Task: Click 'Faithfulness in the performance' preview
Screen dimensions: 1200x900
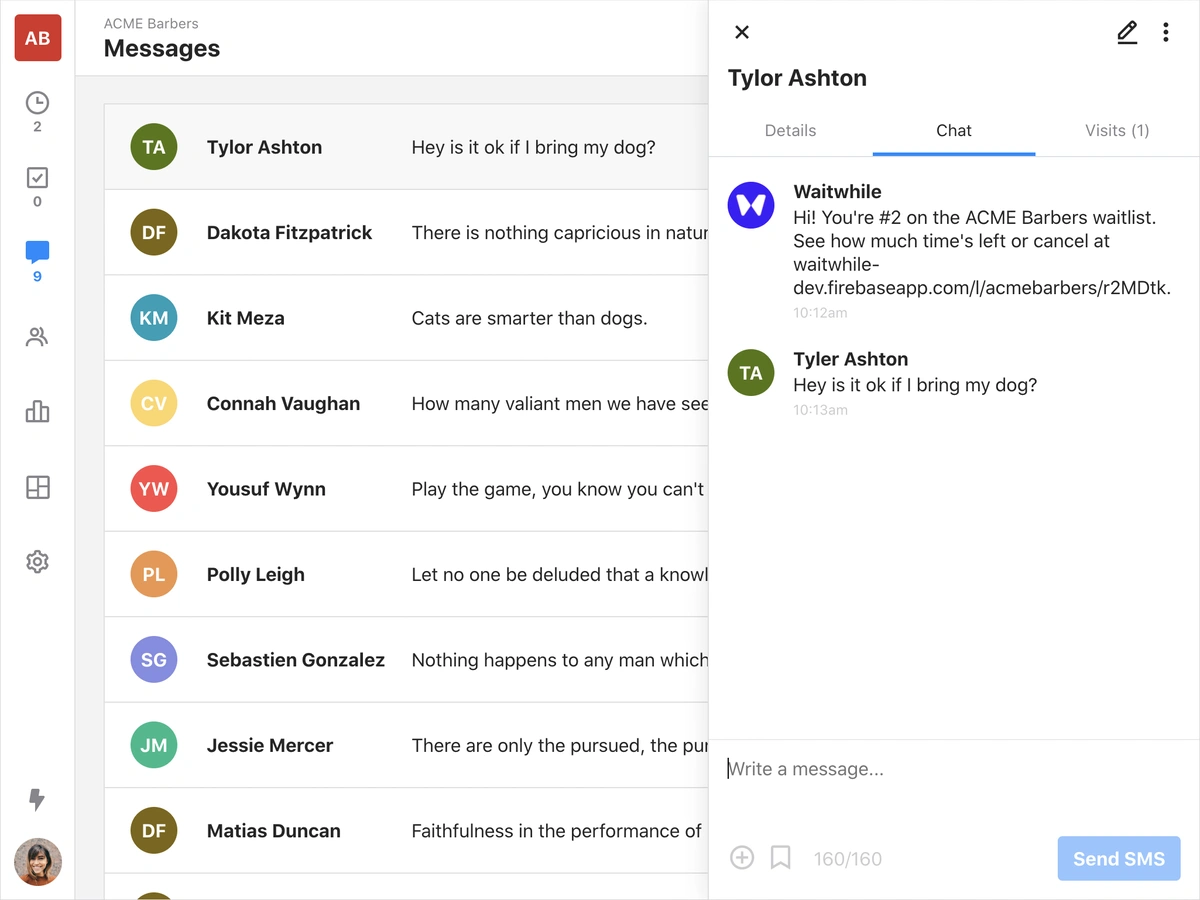Action: [558, 831]
